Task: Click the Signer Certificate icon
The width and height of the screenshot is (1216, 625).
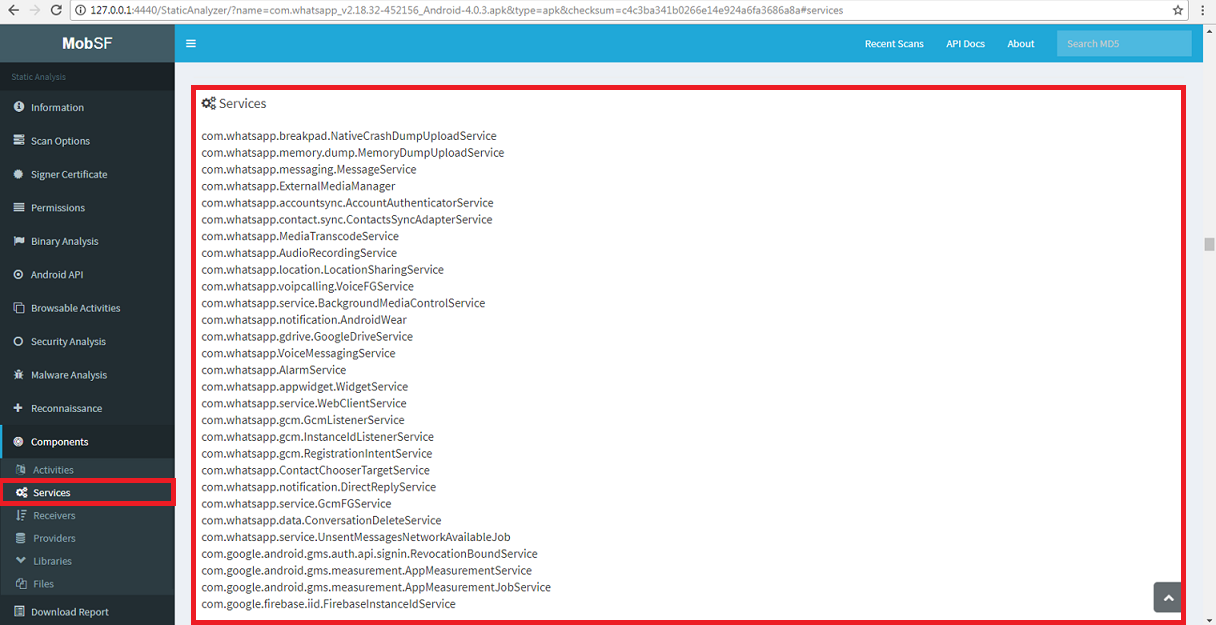Action: pos(19,174)
